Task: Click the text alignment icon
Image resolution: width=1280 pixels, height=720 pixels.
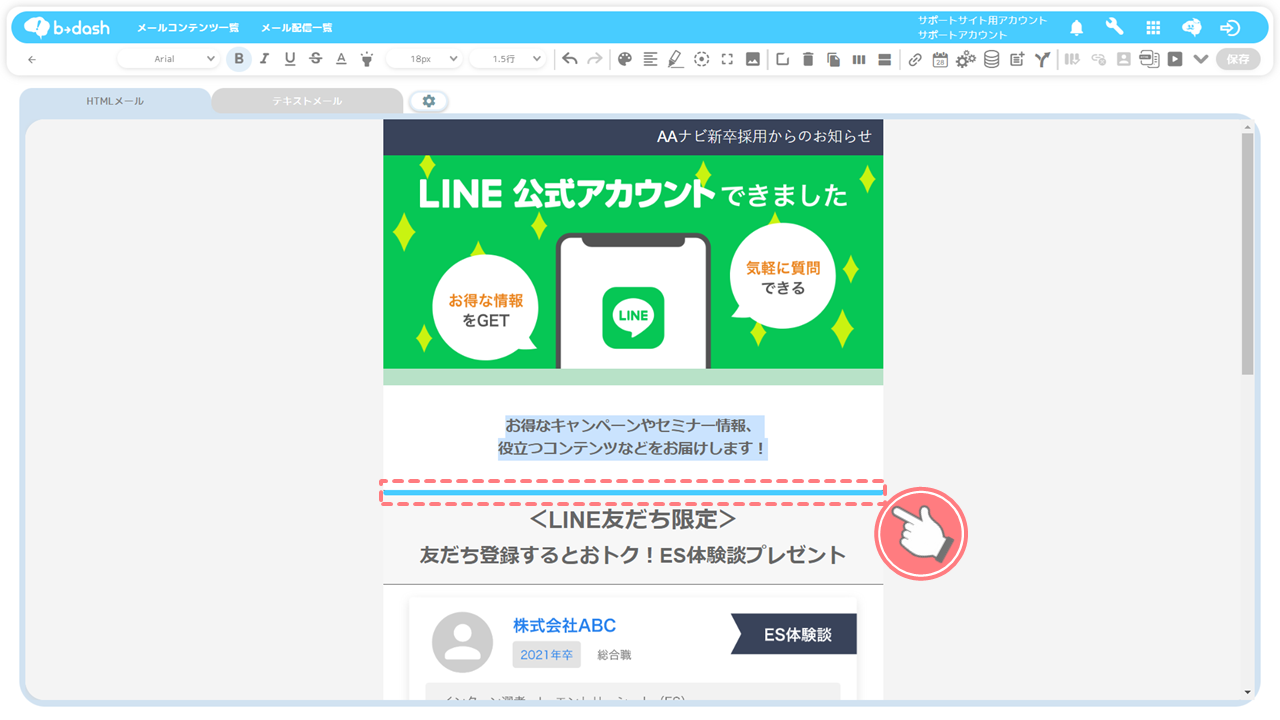Action: pos(650,59)
